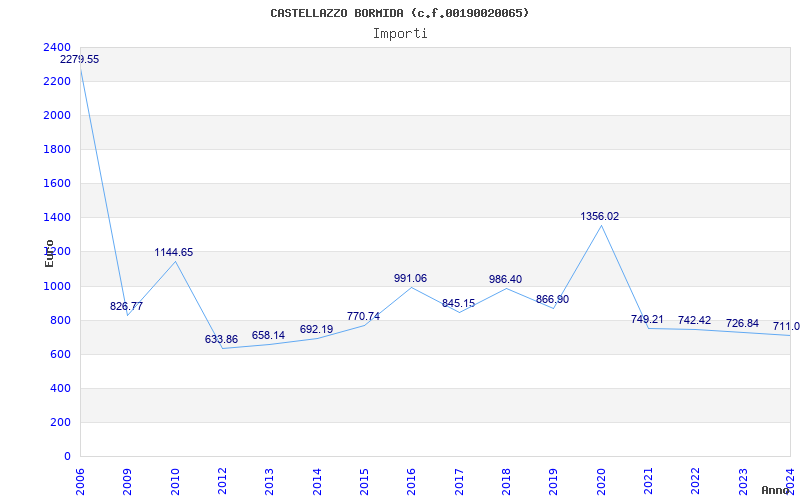The width and height of the screenshot is (800, 500).
Task: Click the 200 value on Euro axis
Action: click(61, 422)
